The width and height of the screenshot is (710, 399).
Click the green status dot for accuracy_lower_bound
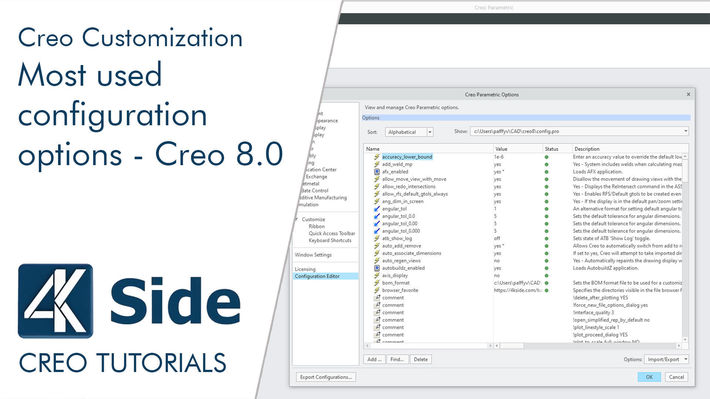pos(547,157)
